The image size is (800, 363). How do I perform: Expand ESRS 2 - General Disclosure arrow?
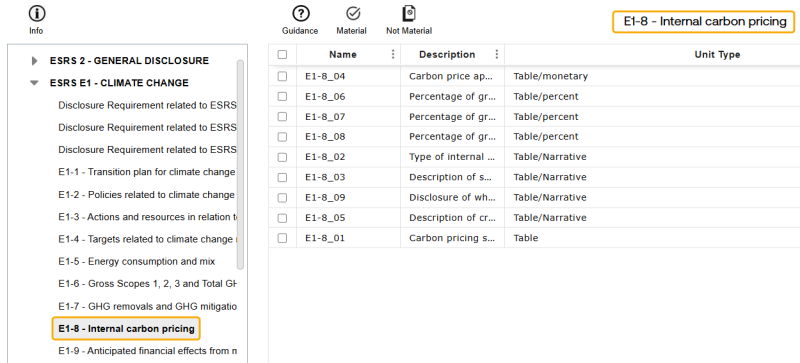click(x=35, y=61)
